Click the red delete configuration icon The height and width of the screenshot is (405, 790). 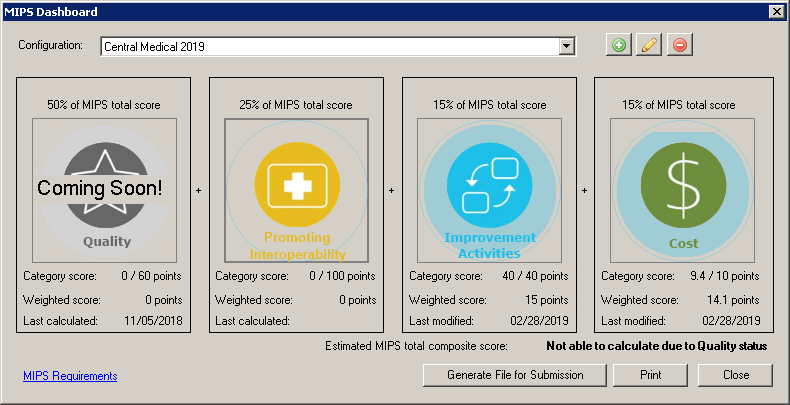(x=680, y=46)
